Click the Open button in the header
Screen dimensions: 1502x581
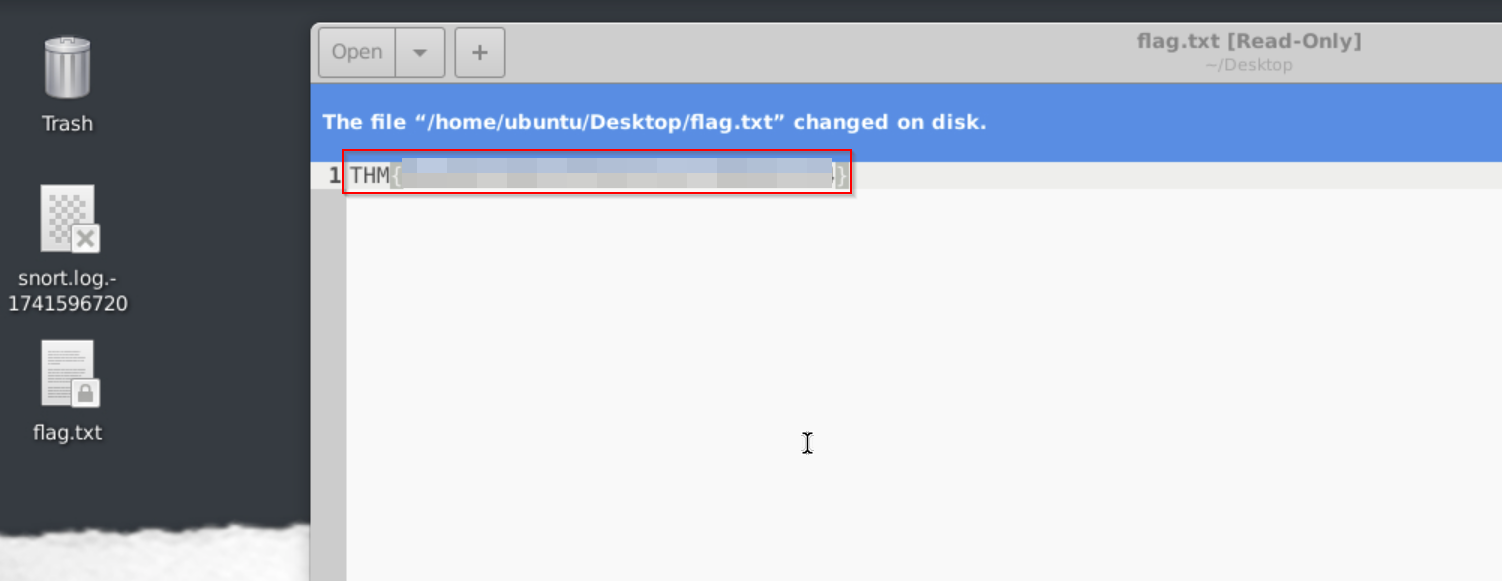tap(357, 52)
